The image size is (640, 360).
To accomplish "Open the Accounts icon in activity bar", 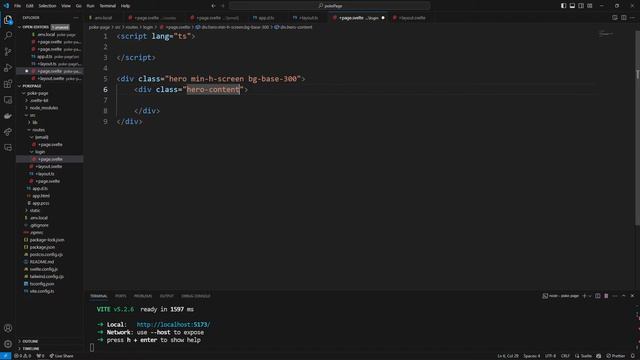I will (8, 328).
